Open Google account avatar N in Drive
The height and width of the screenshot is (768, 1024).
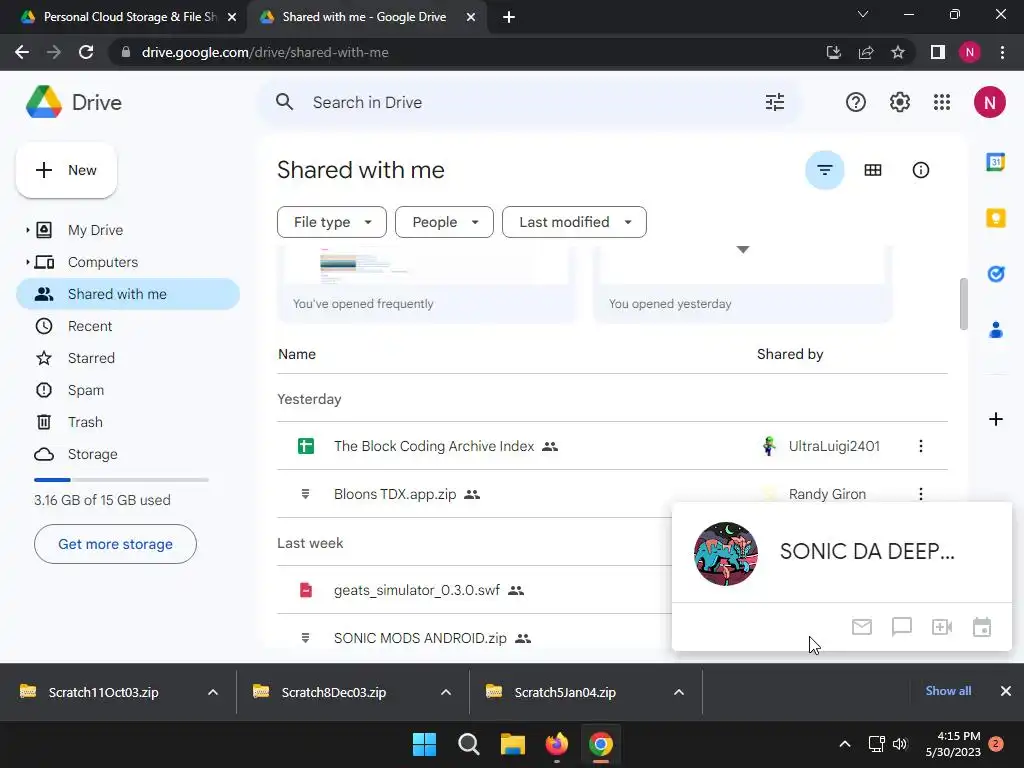(989, 102)
